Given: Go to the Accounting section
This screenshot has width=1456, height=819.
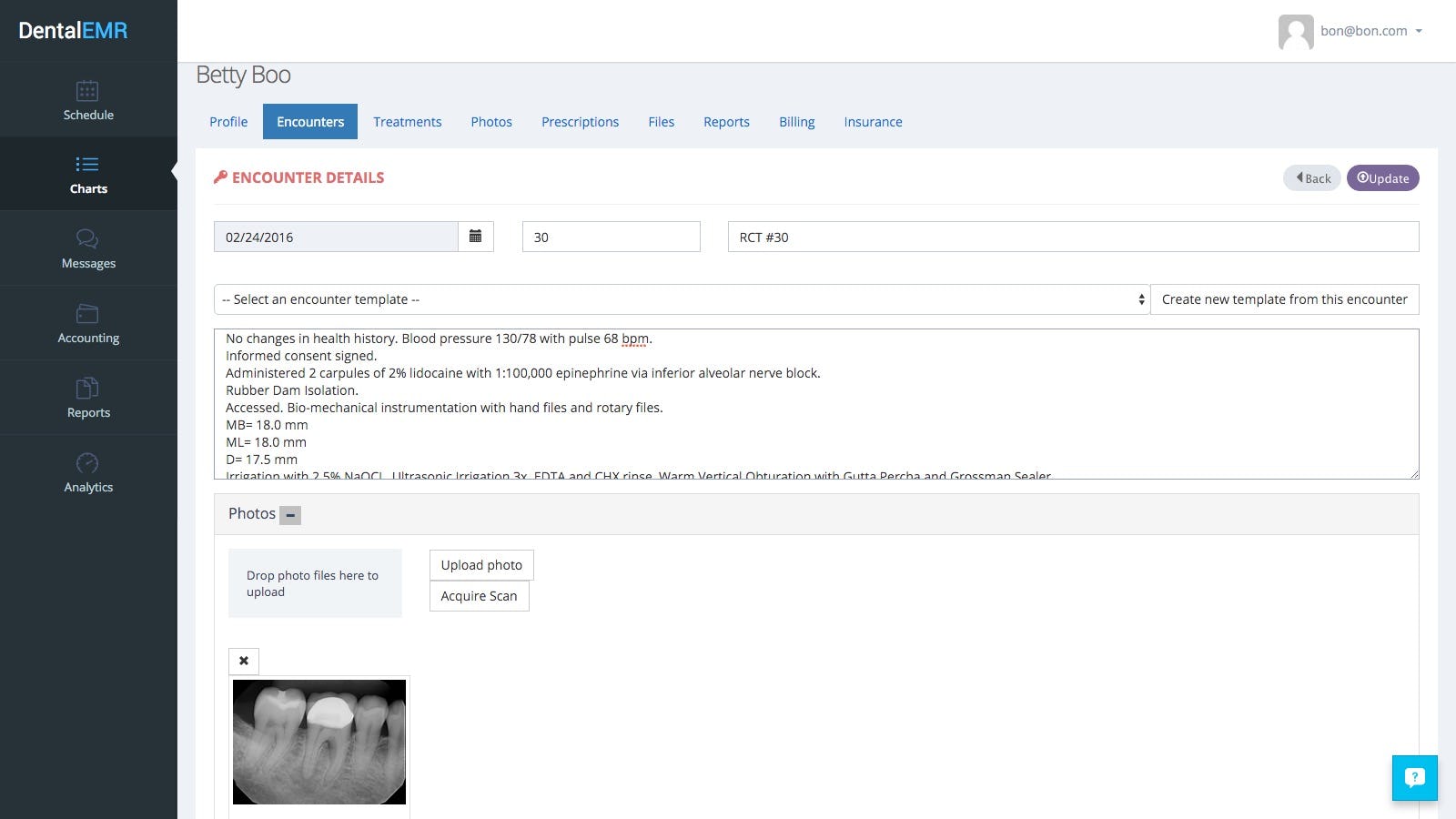Looking at the screenshot, I should (x=88, y=323).
